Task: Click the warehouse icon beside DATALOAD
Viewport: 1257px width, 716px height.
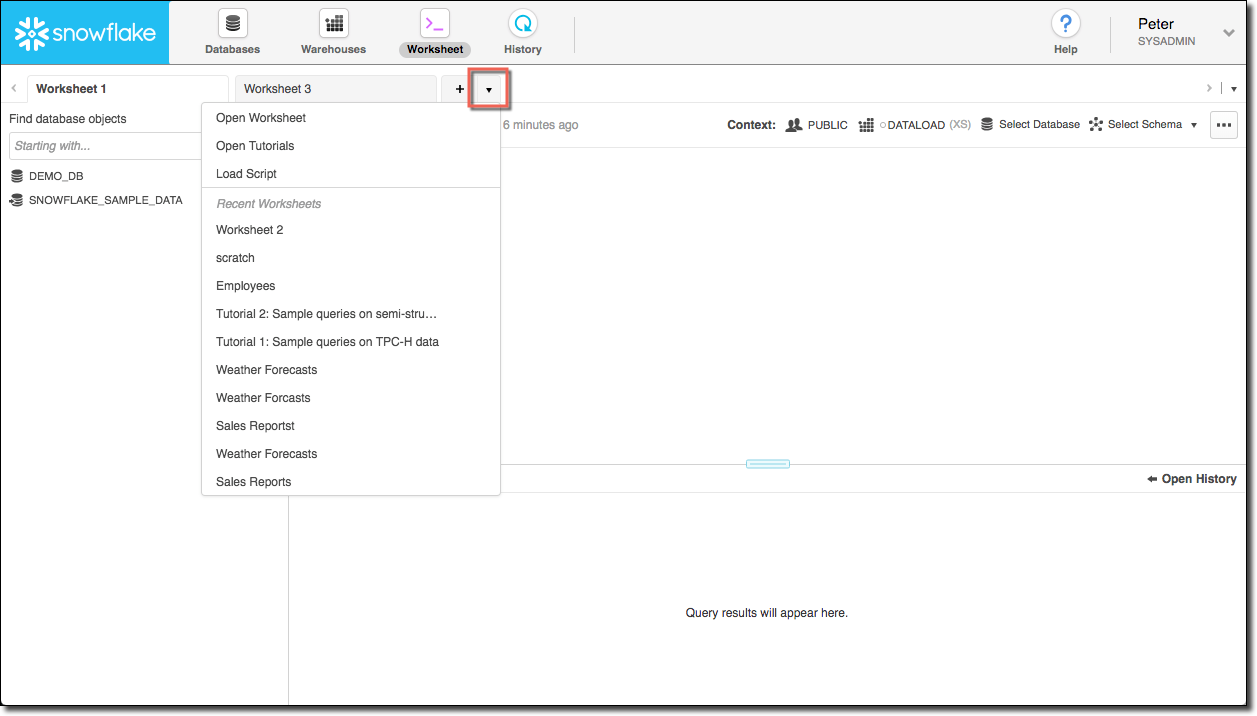Action: [x=866, y=125]
